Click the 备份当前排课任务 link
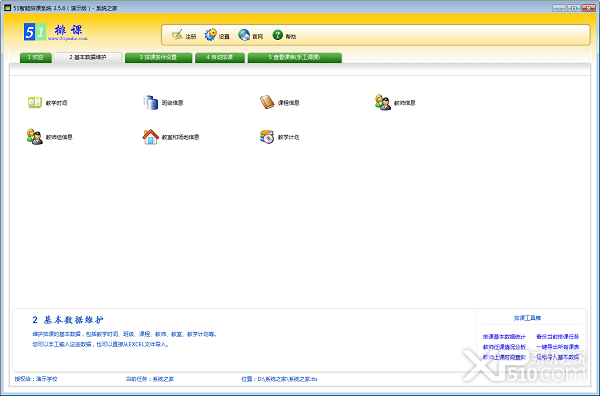This screenshot has height=396, width=600. pos(558,337)
